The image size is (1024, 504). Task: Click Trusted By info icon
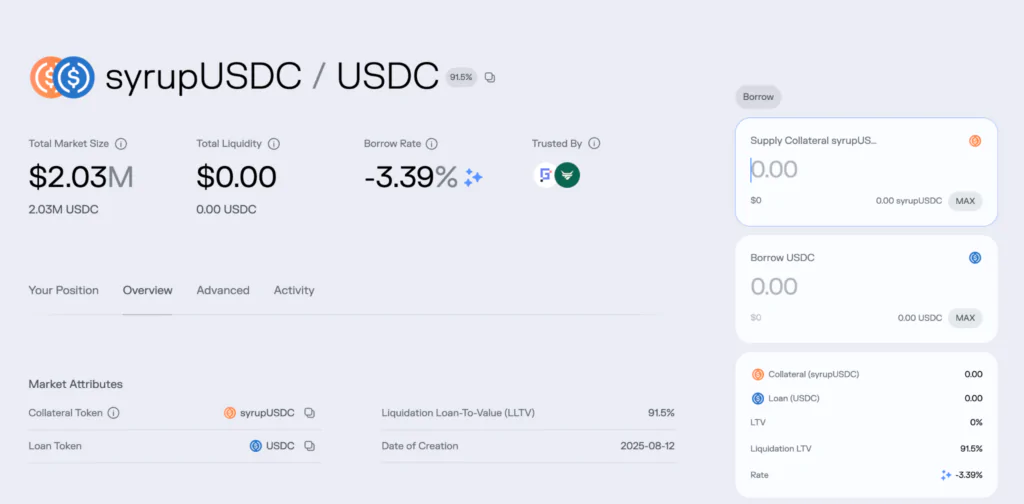pos(594,144)
